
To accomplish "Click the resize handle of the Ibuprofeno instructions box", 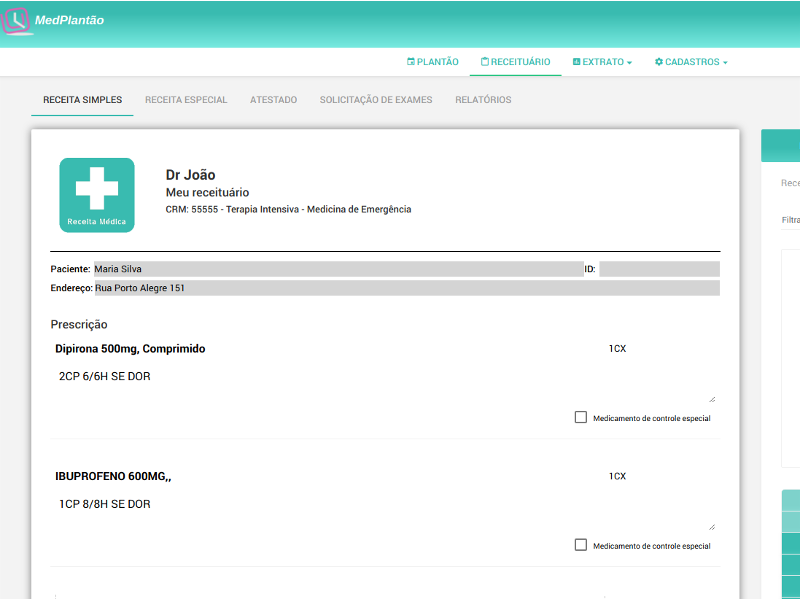I will pyautogui.click(x=712, y=527).
